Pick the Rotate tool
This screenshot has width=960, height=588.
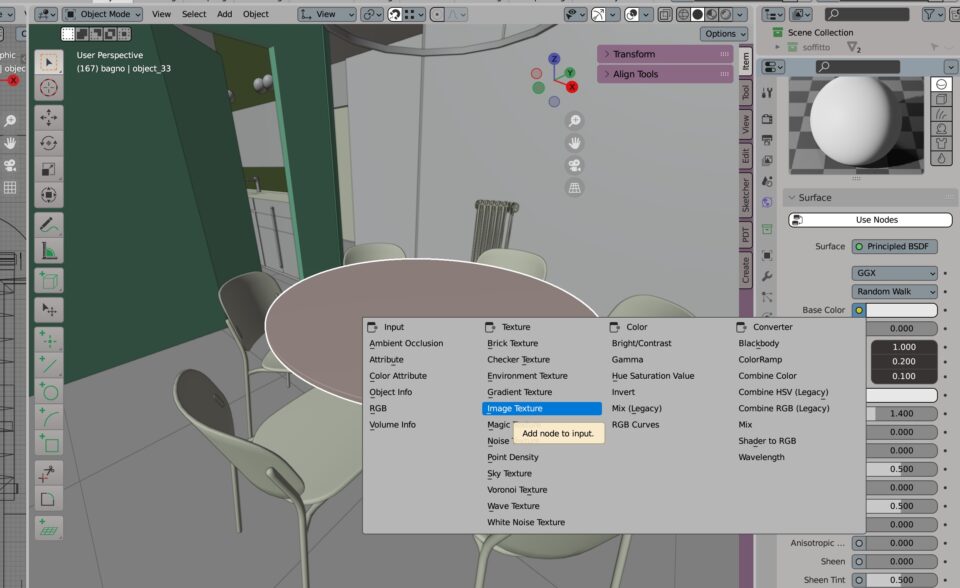(x=48, y=143)
